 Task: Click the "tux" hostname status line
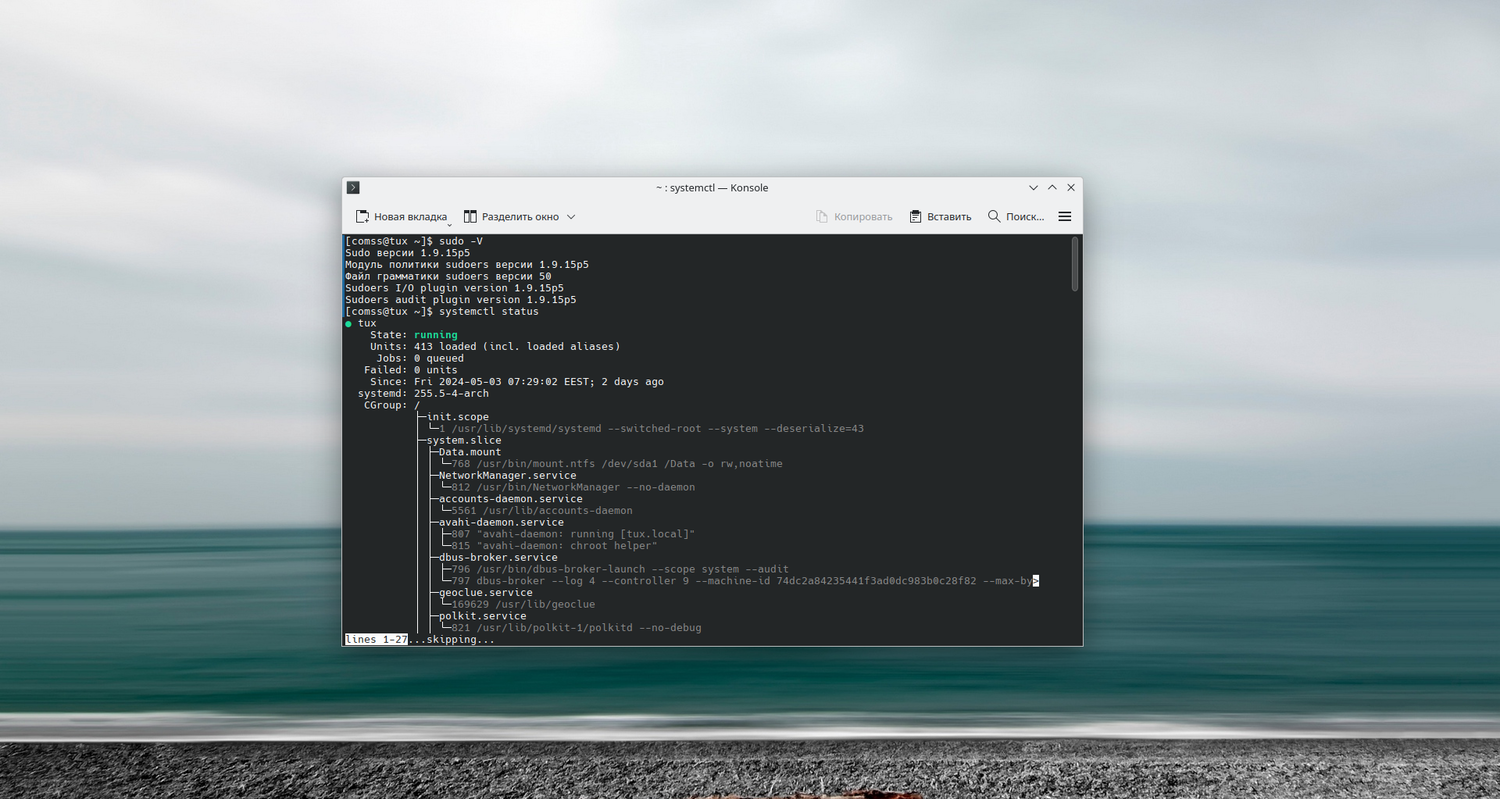pyautogui.click(x=361, y=323)
